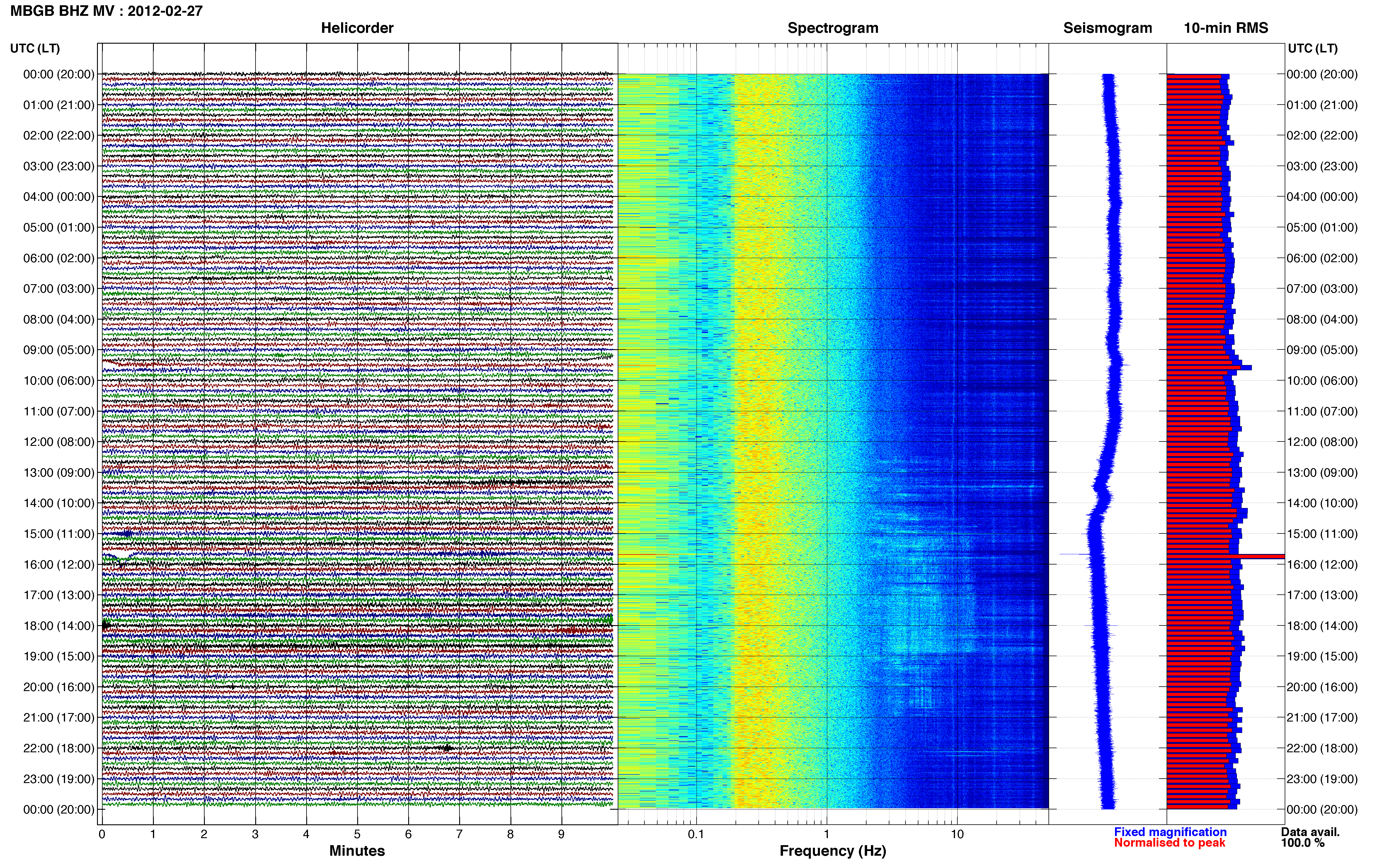
Task: Click right-side time label '12:00 (08:00)'
Action: point(1322,442)
